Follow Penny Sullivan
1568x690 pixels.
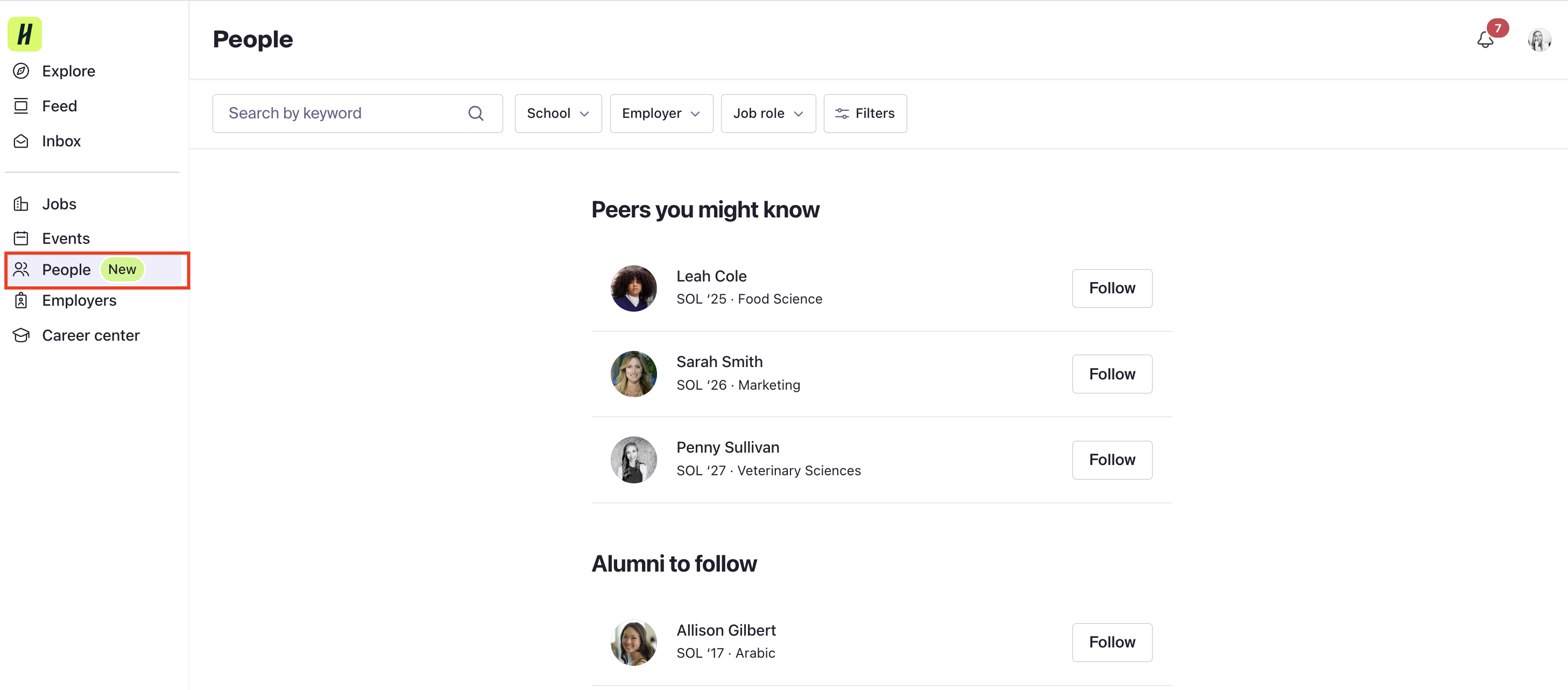coord(1112,460)
